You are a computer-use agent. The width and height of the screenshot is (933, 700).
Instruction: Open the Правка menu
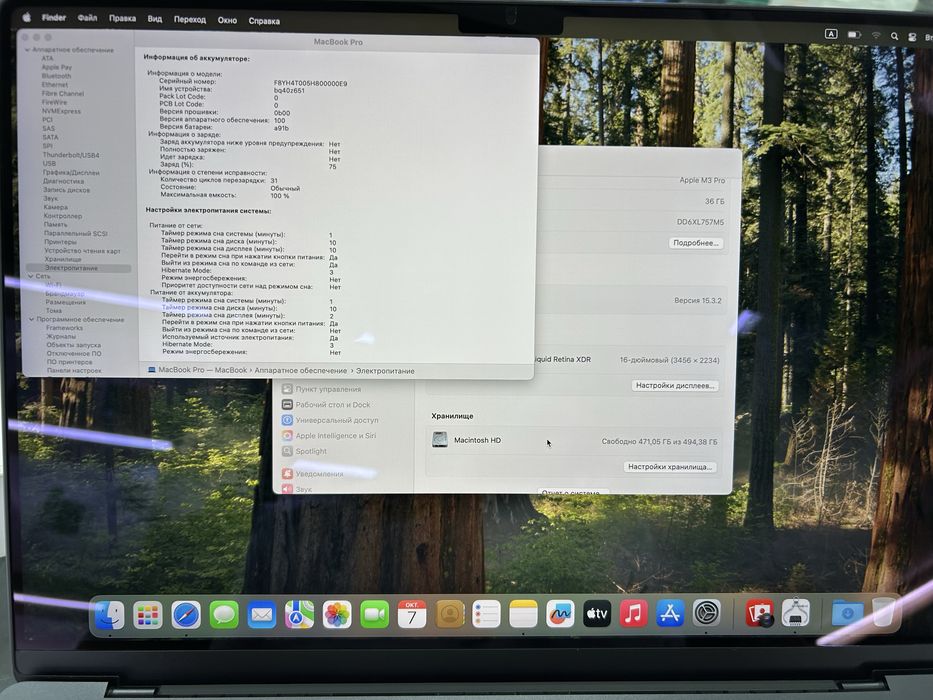coord(123,18)
